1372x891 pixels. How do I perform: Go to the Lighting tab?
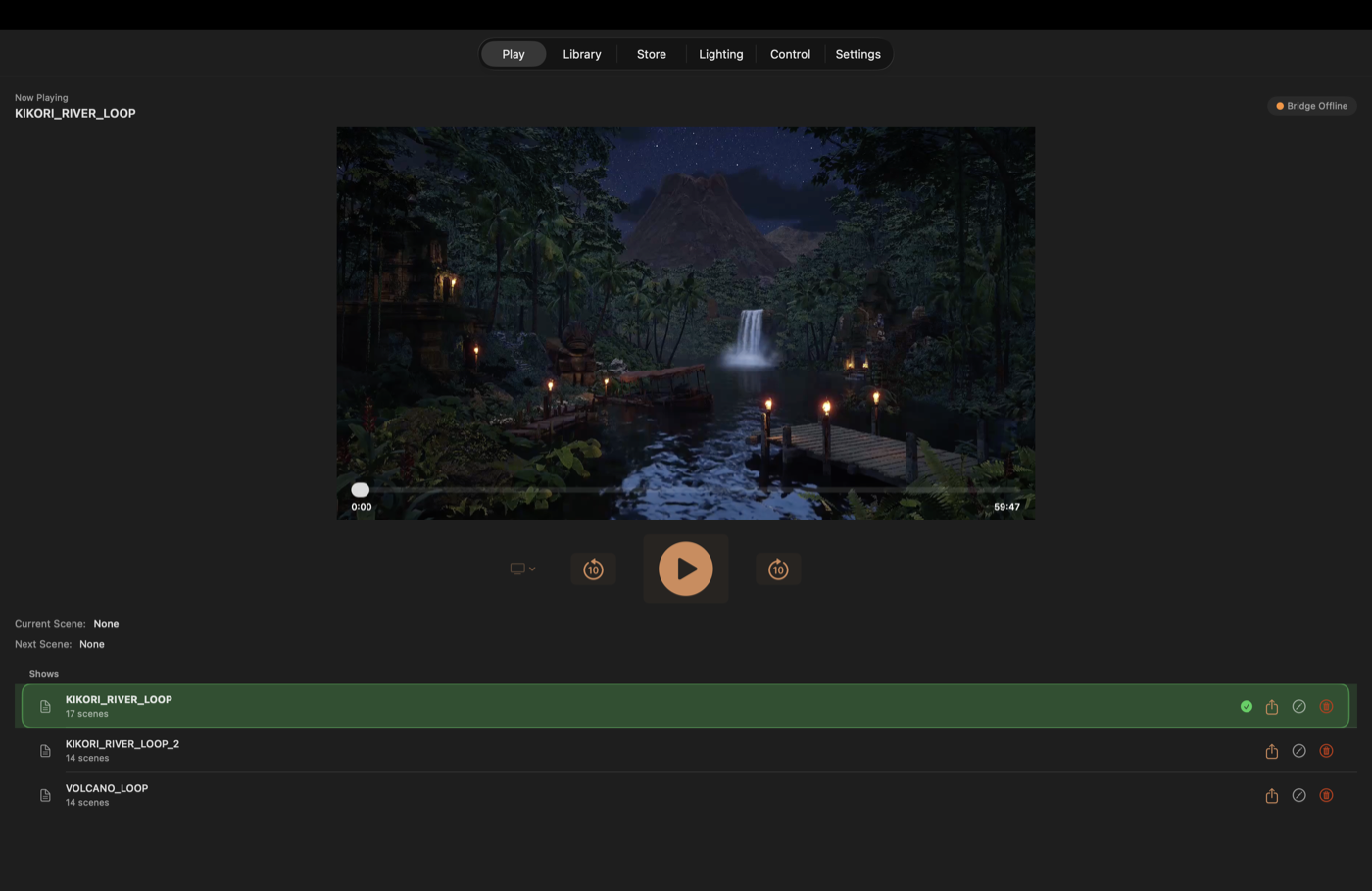(x=721, y=54)
